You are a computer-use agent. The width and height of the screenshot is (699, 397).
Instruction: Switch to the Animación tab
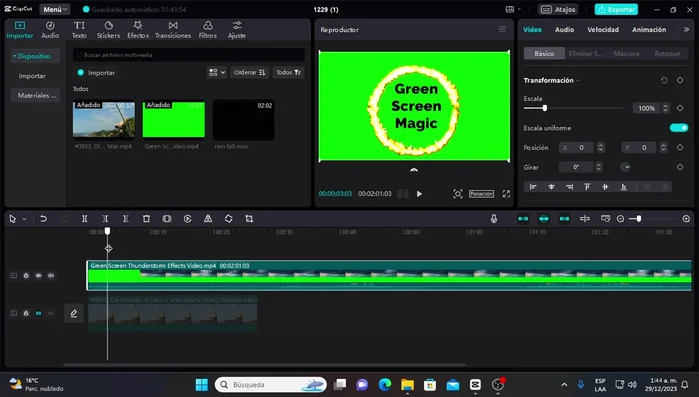pyautogui.click(x=649, y=29)
